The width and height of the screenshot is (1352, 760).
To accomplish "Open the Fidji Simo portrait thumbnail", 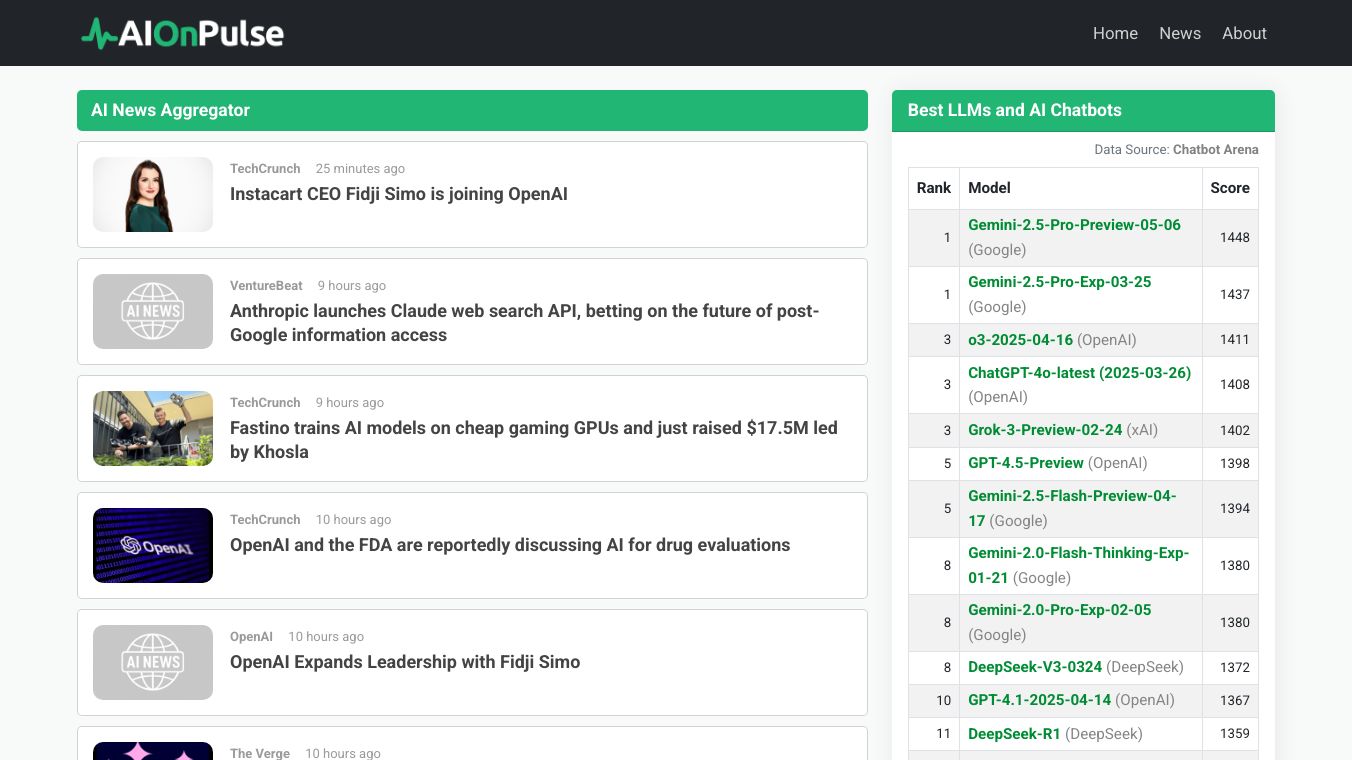I will [153, 194].
